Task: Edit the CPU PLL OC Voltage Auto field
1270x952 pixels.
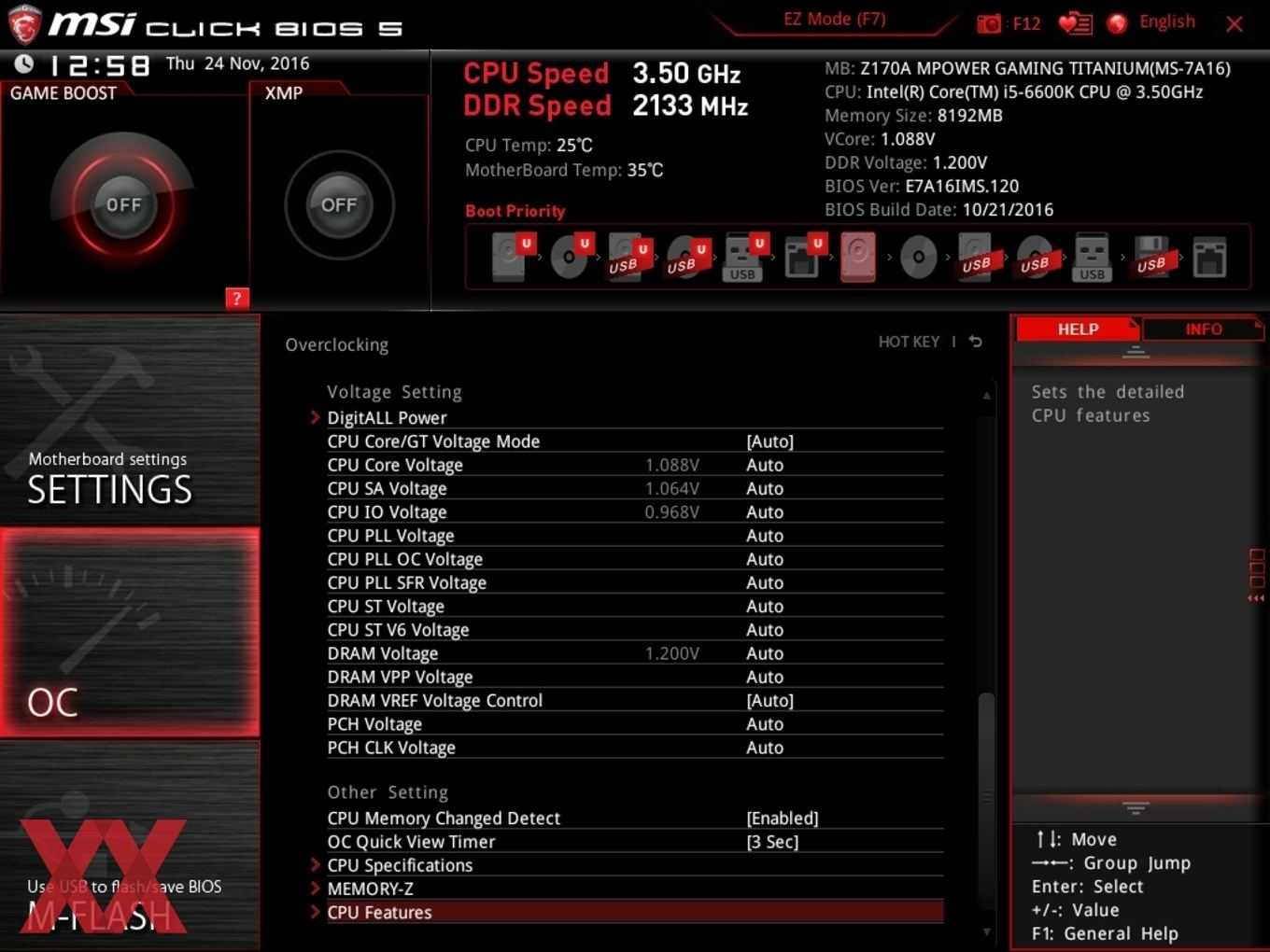Action: point(765,559)
